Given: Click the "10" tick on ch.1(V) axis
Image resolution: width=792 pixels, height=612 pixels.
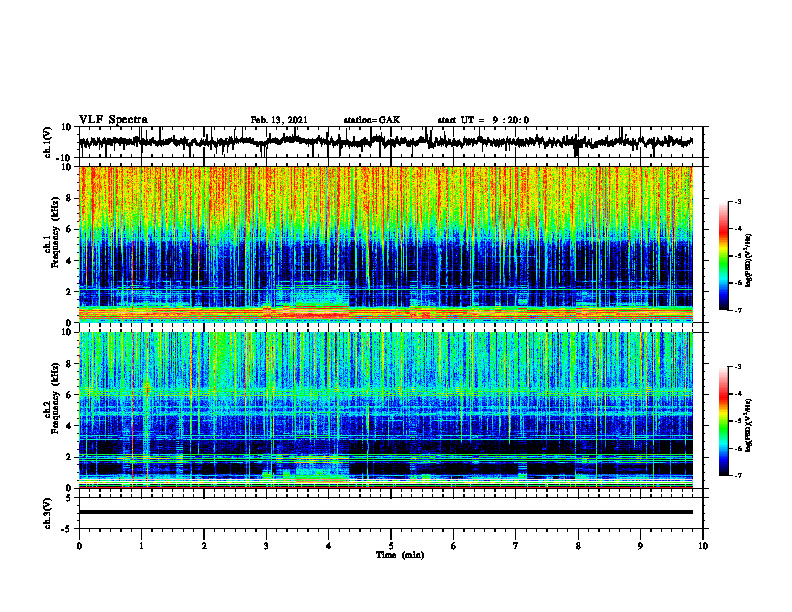Looking at the screenshot, I should tap(67, 128).
